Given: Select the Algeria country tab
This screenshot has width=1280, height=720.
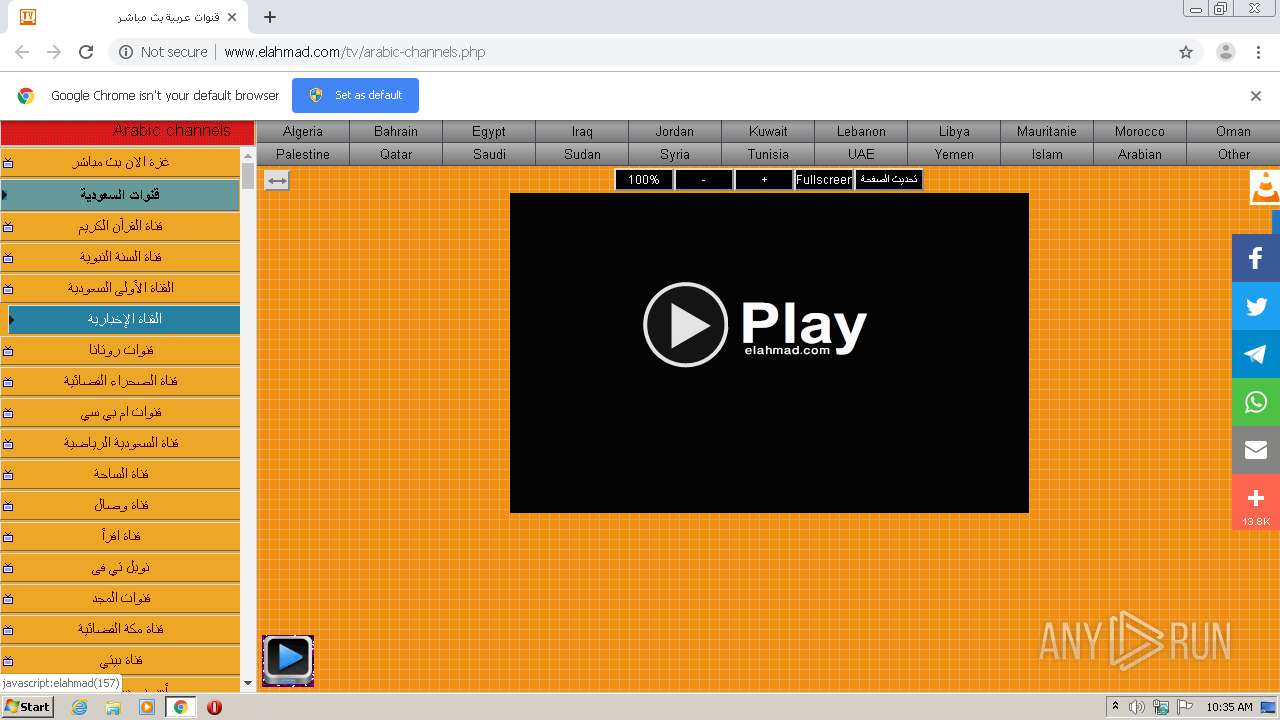Looking at the screenshot, I should tap(303, 131).
